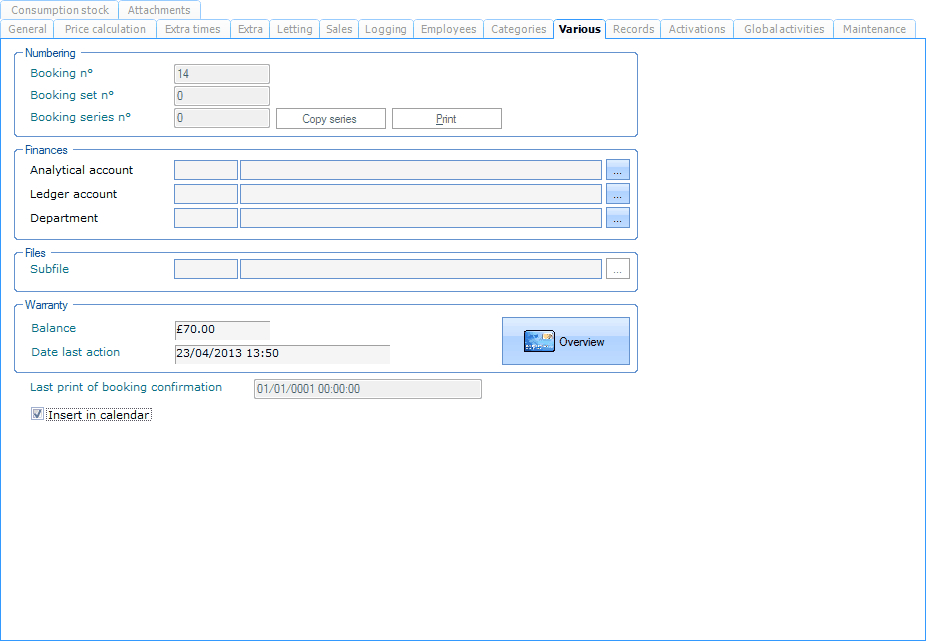926x641 pixels.
Task: Click the Subfile browse button
Action: (x=617, y=269)
